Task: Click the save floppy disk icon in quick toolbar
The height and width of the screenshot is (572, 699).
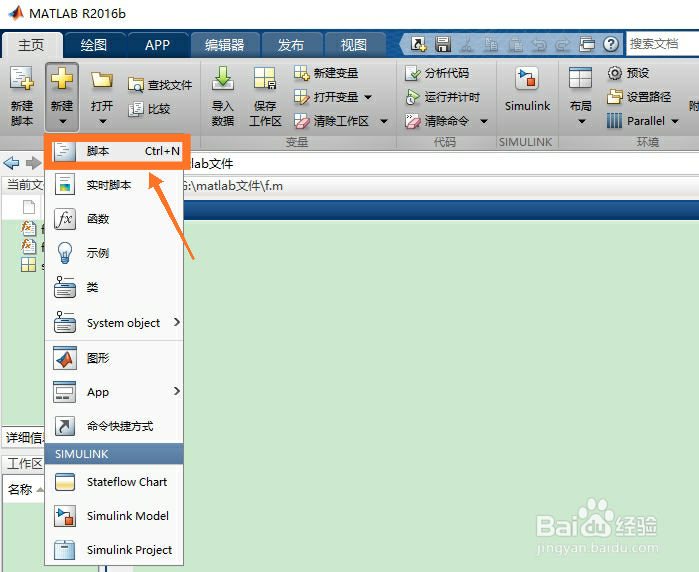Action: click(x=443, y=44)
